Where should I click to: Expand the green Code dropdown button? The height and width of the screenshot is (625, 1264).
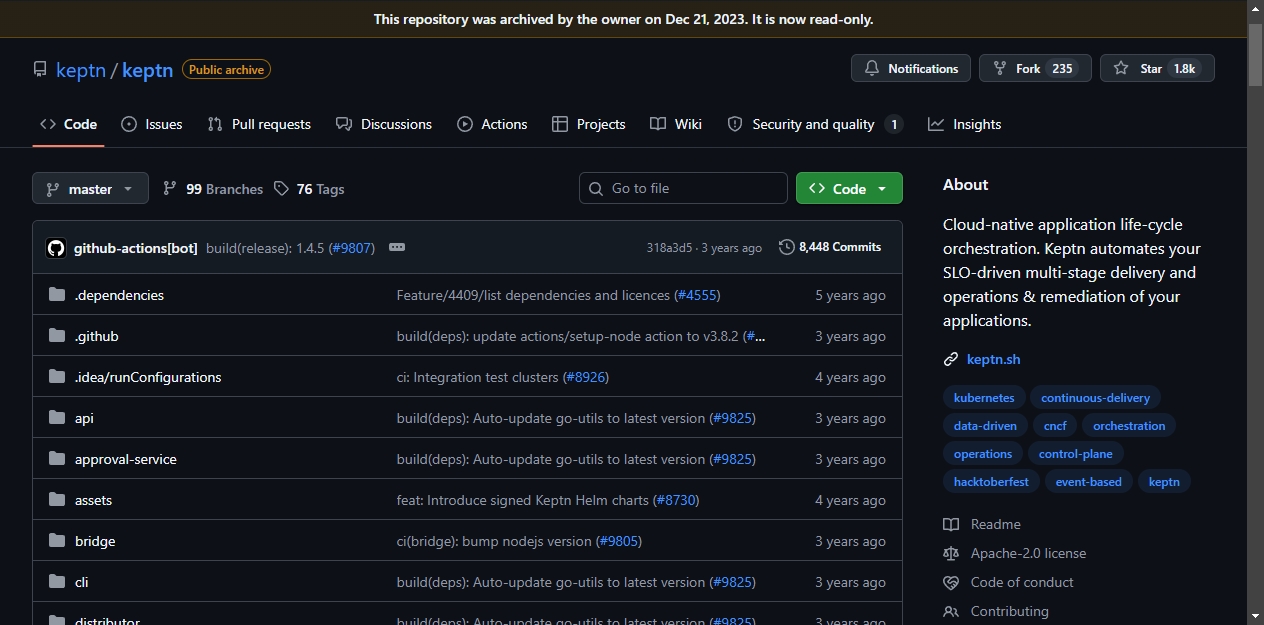click(x=849, y=188)
